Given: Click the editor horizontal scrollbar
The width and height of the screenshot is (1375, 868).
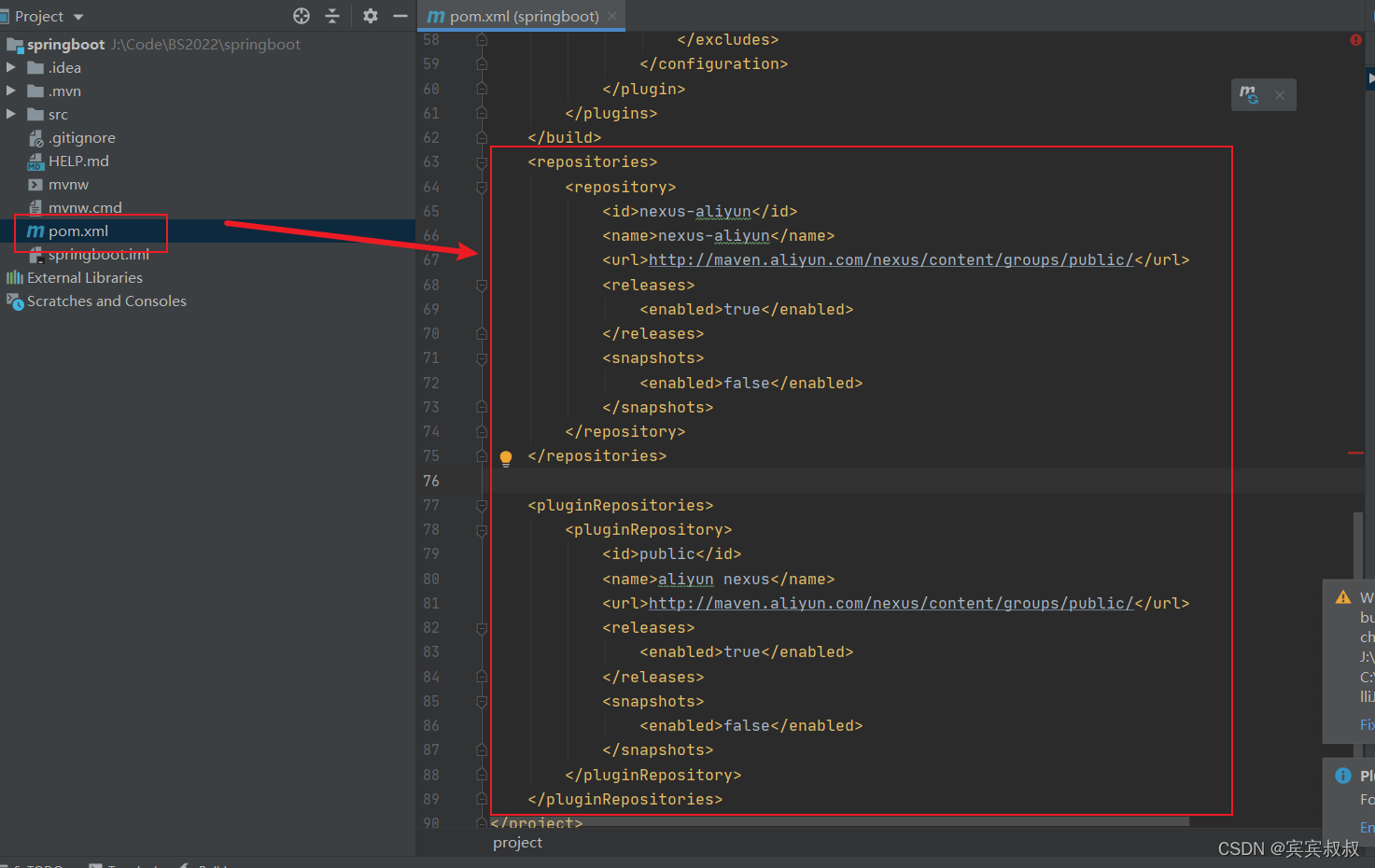Looking at the screenshot, I should pos(840,822).
